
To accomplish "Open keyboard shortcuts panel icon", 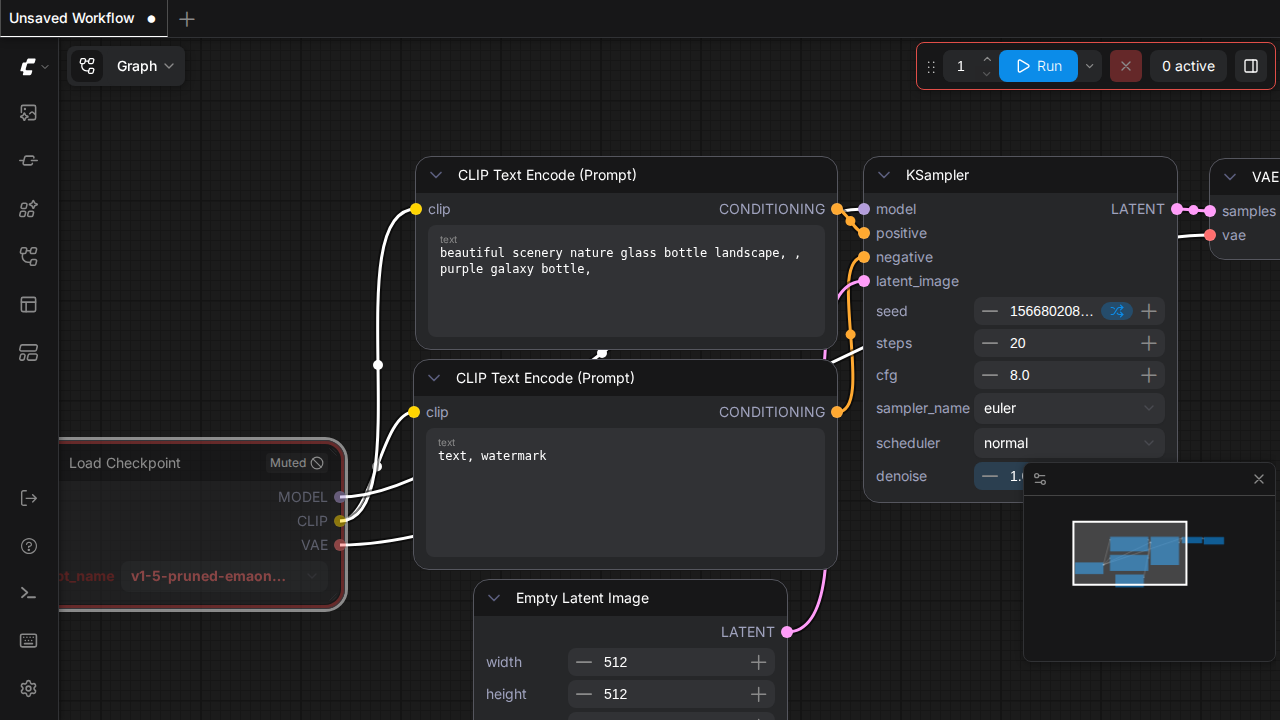I will coord(28,641).
